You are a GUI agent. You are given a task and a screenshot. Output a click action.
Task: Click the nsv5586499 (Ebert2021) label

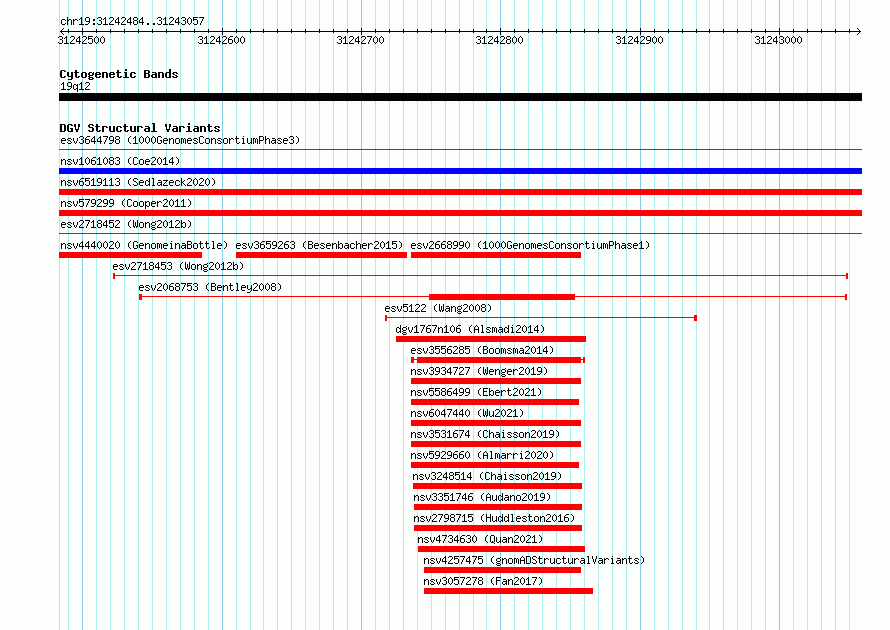pos(476,392)
